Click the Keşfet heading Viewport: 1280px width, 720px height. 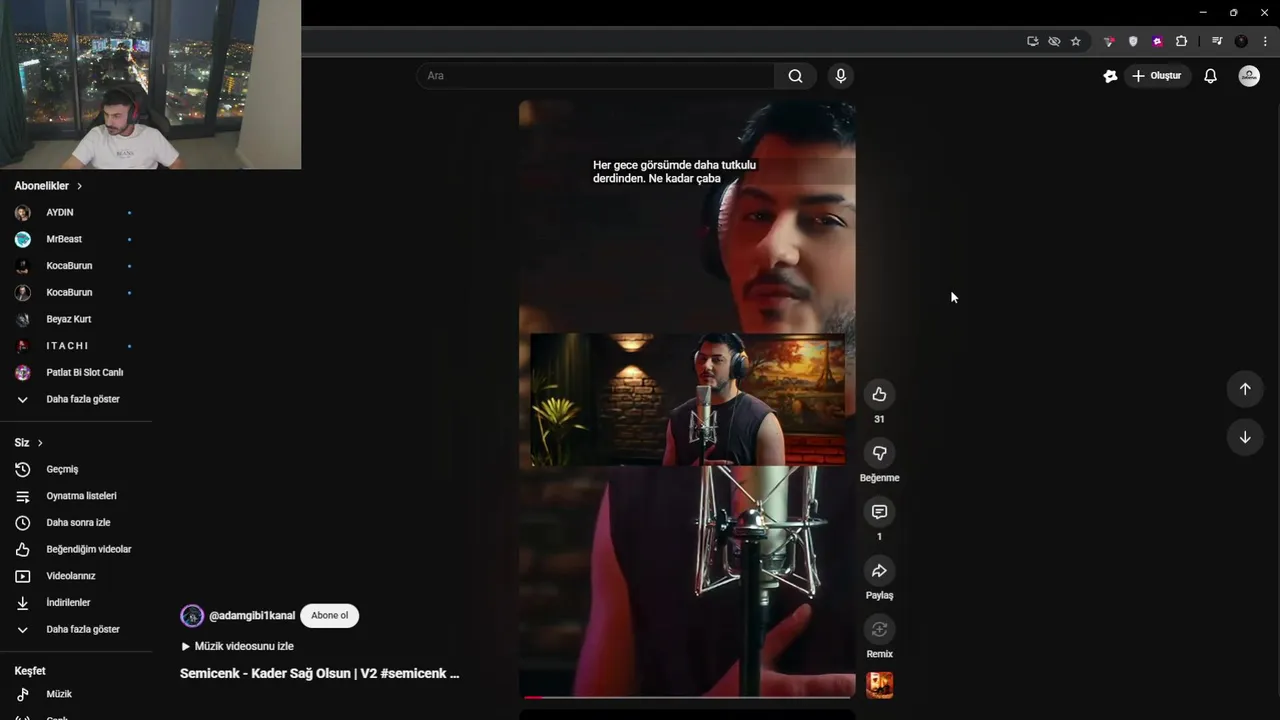(30, 671)
